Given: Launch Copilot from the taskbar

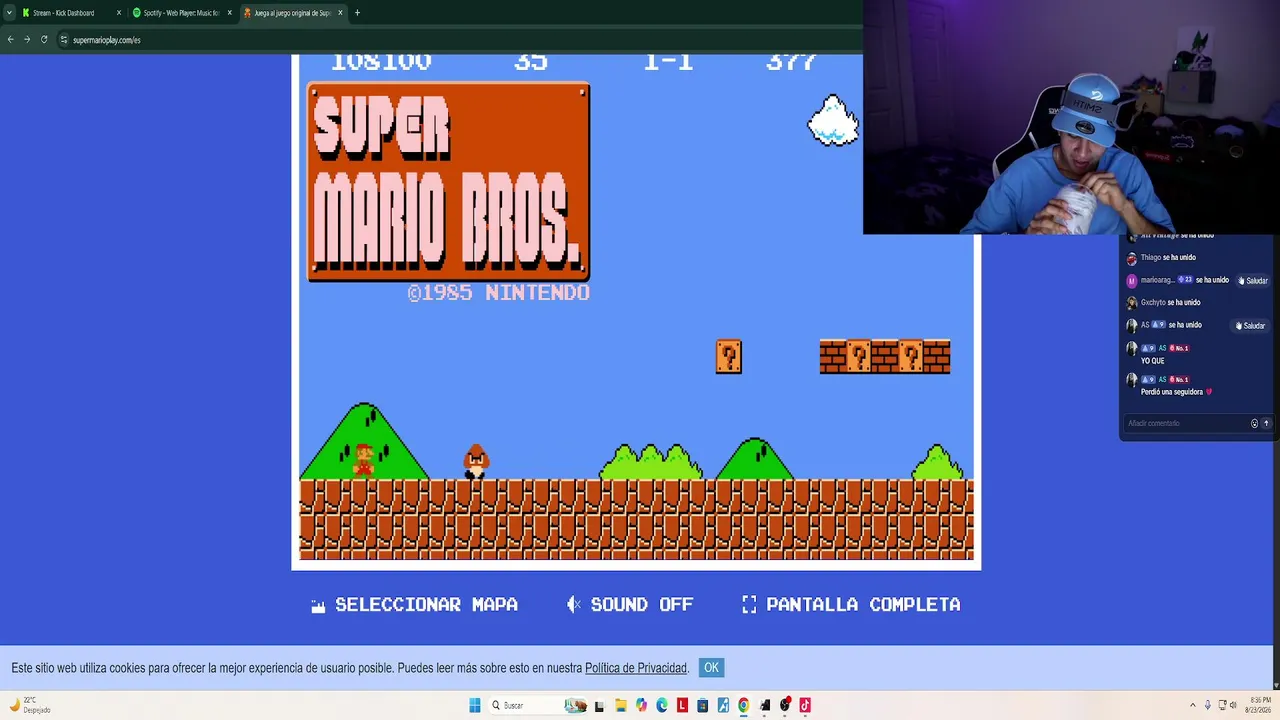Looking at the screenshot, I should click(641, 705).
